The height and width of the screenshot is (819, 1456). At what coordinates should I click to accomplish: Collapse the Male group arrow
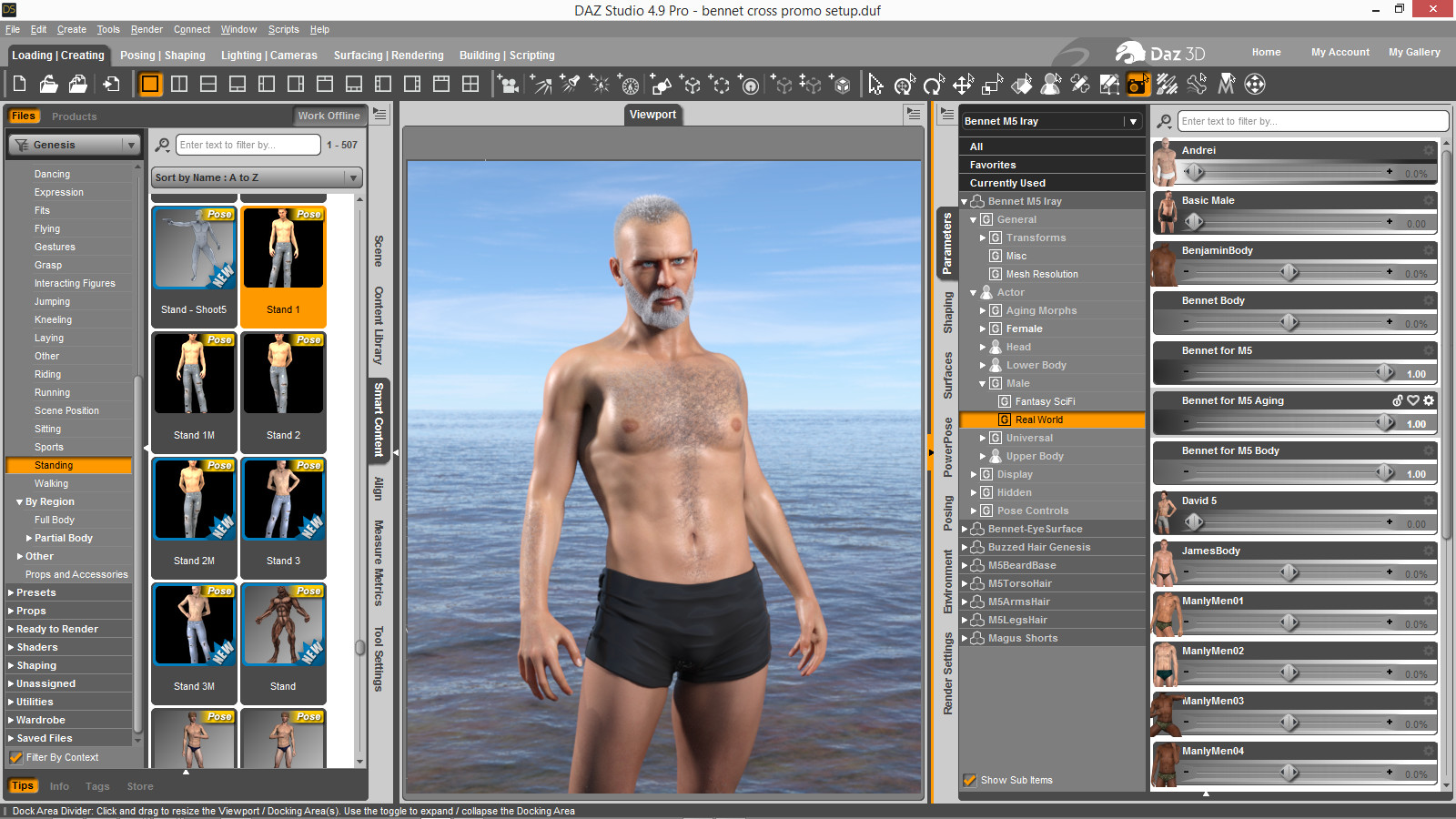[983, 383]
